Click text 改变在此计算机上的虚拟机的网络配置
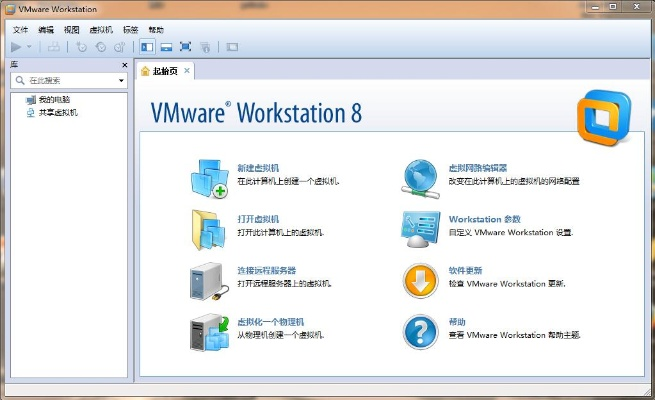655x400 pixels. click(x=514, y=181)
